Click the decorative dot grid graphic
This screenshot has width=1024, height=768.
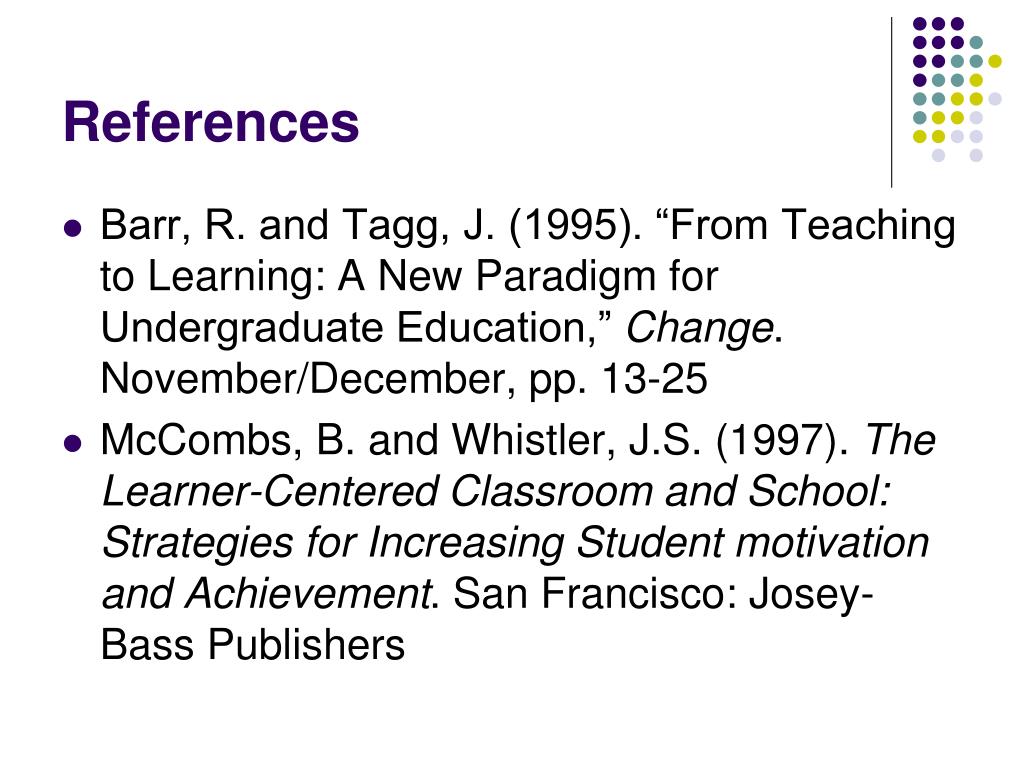click(x=957, y=89)
